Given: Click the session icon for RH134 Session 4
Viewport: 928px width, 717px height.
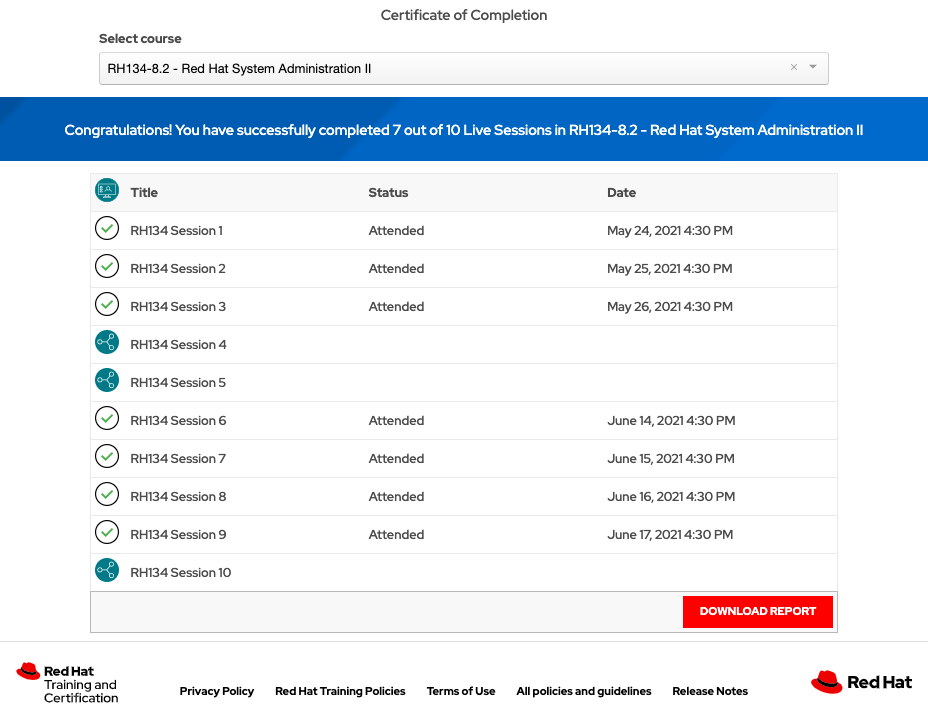Looking at the screenshot, I should [x=106, y=343].
